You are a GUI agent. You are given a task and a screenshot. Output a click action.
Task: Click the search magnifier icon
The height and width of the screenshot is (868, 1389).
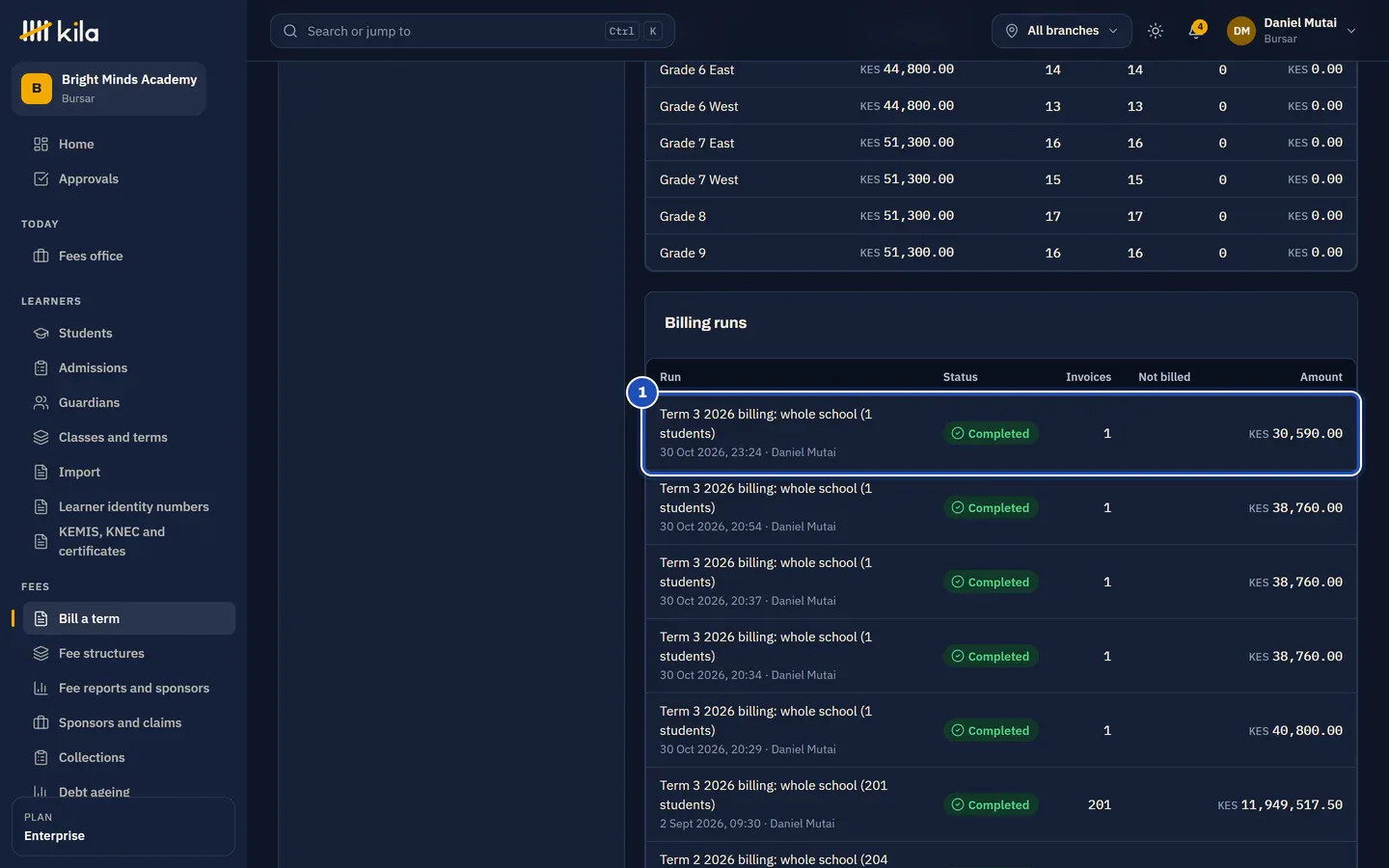click(290, 31)
